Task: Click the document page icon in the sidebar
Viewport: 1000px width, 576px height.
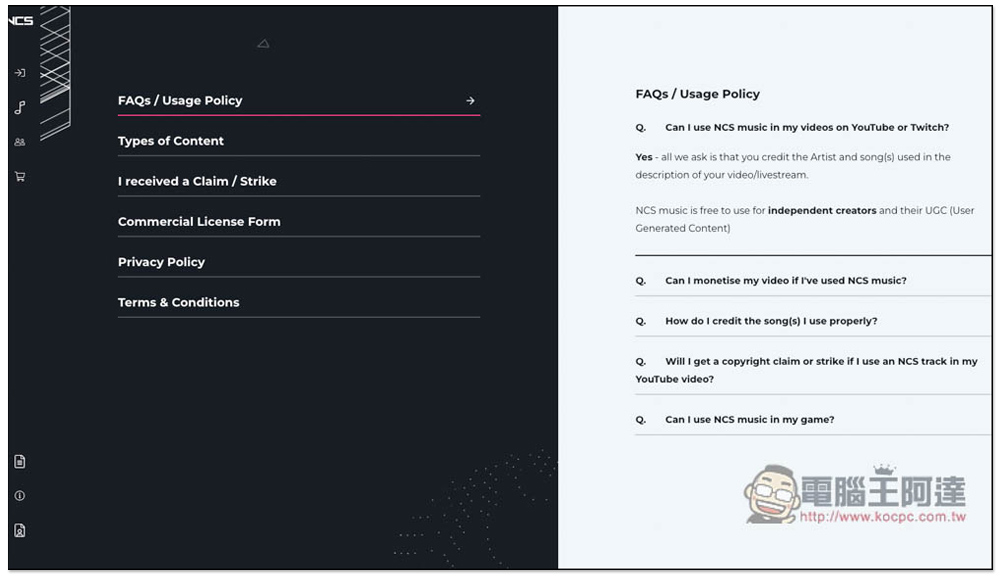Action: coord(20,461)
